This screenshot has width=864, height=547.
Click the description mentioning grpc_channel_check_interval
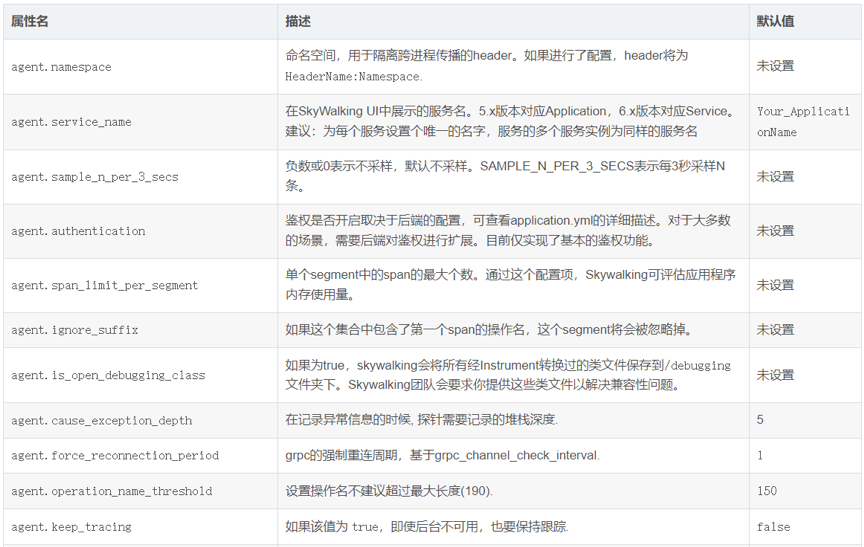pos(442,456)
